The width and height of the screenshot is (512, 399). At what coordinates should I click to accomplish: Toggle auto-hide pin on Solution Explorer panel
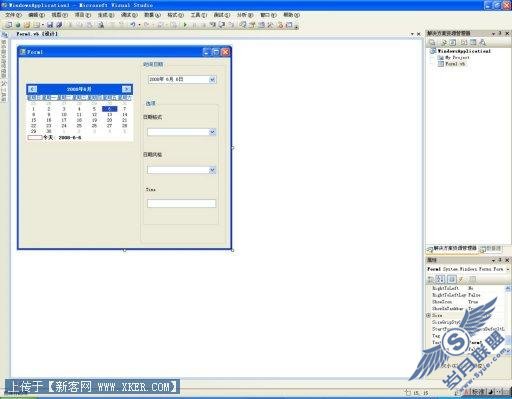(x=500, y=33)
